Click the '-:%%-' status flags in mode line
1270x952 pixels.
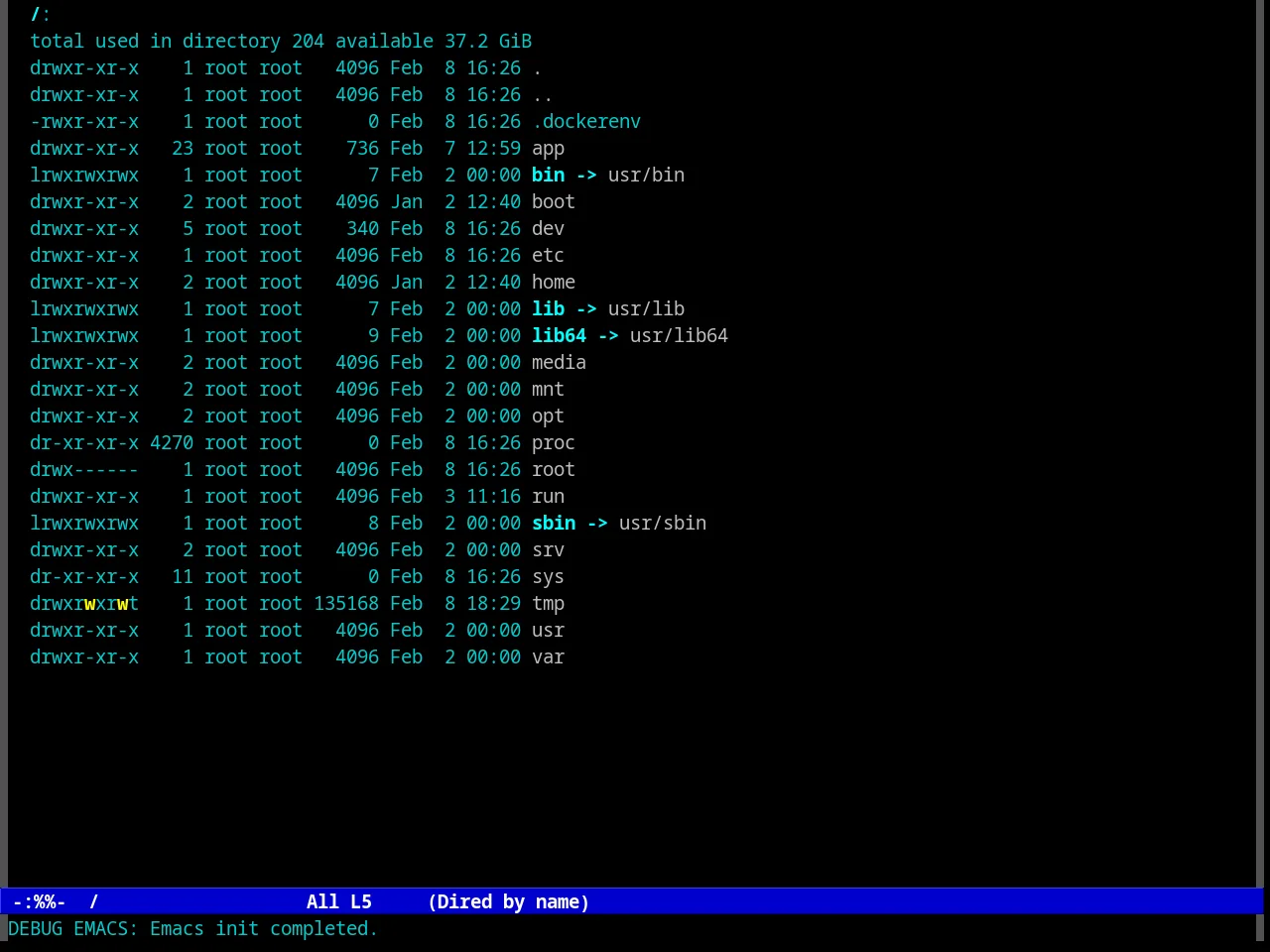click(40, 901)
